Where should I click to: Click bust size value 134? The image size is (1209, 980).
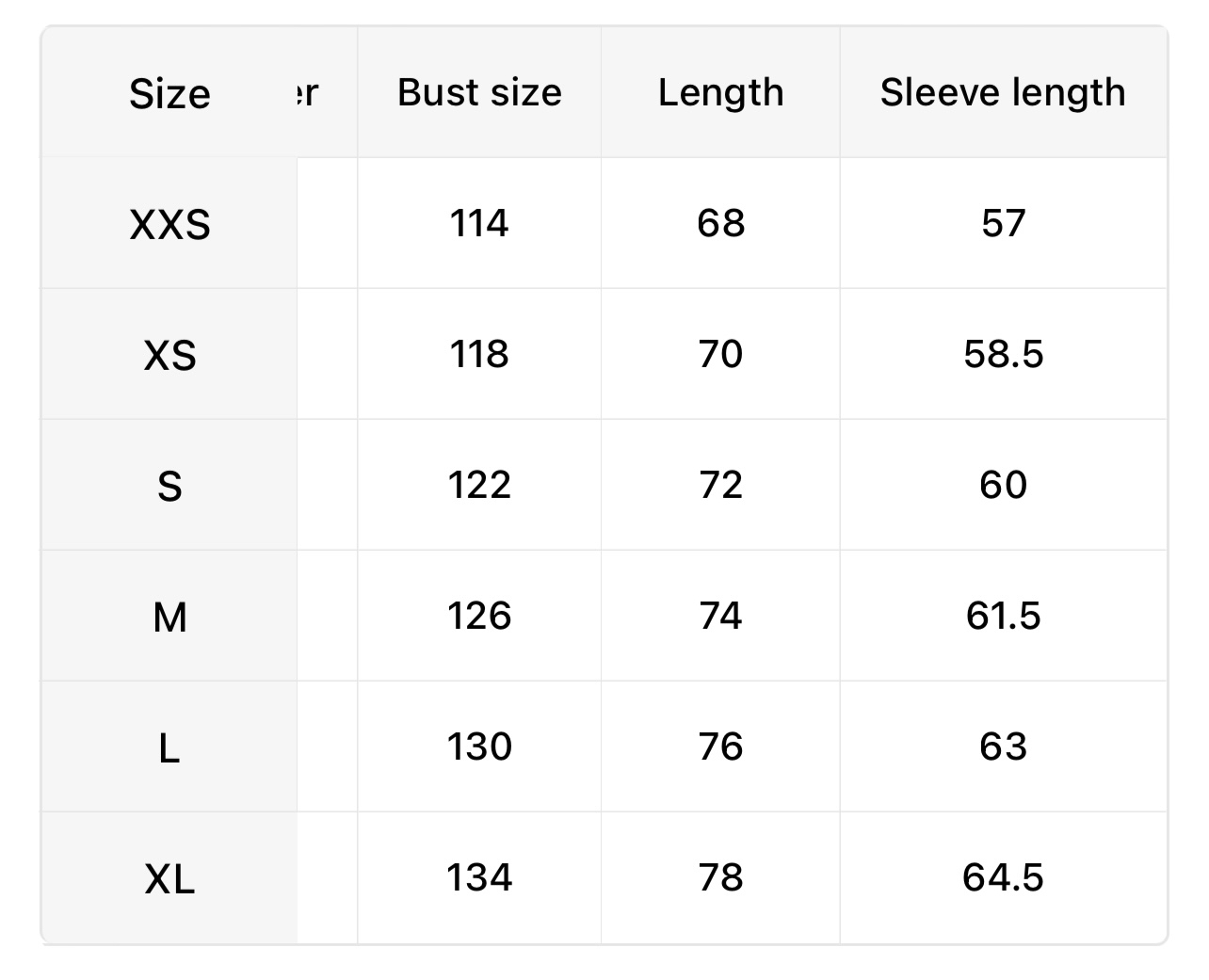(479, 877)
